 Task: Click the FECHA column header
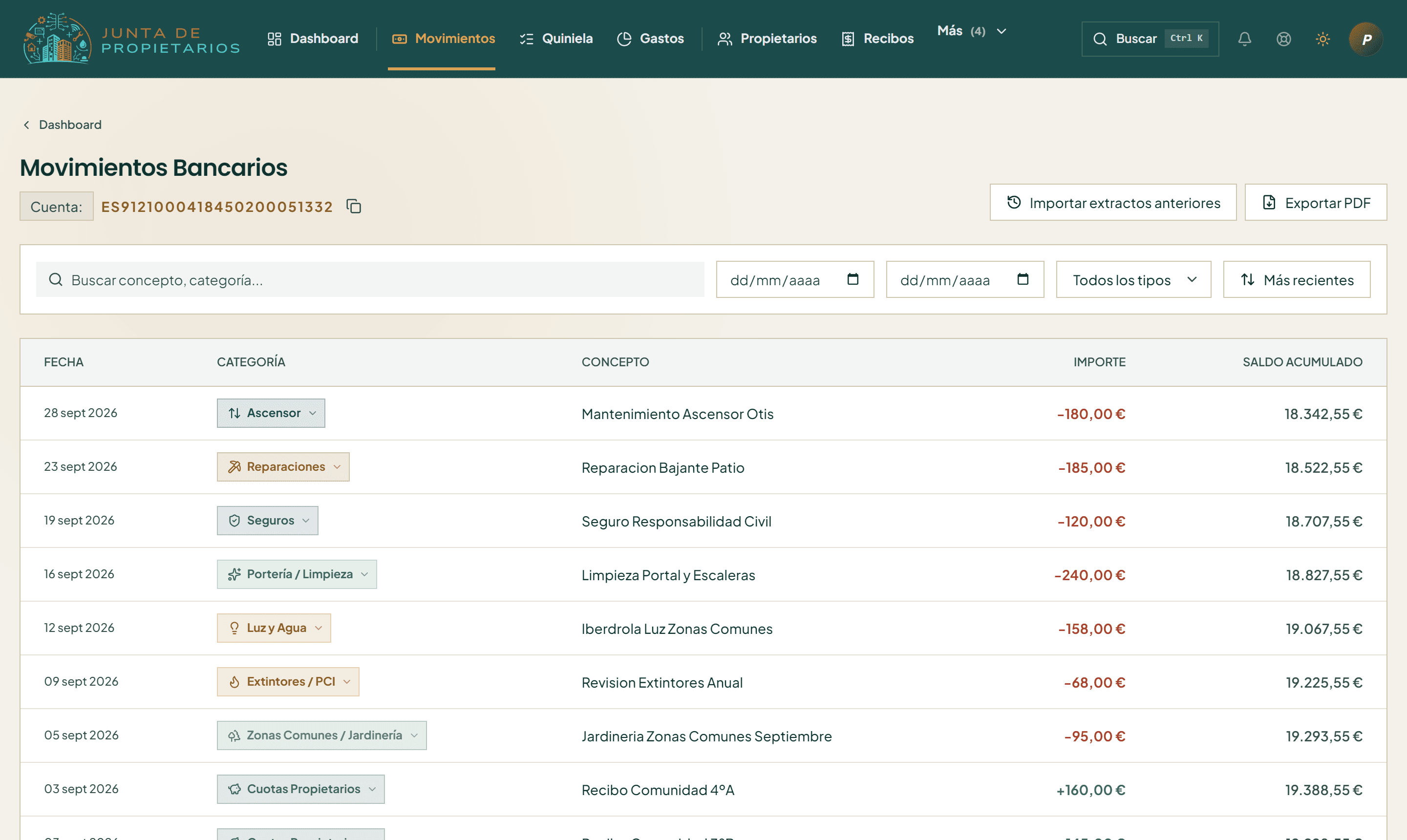click(x=64, y=362)
